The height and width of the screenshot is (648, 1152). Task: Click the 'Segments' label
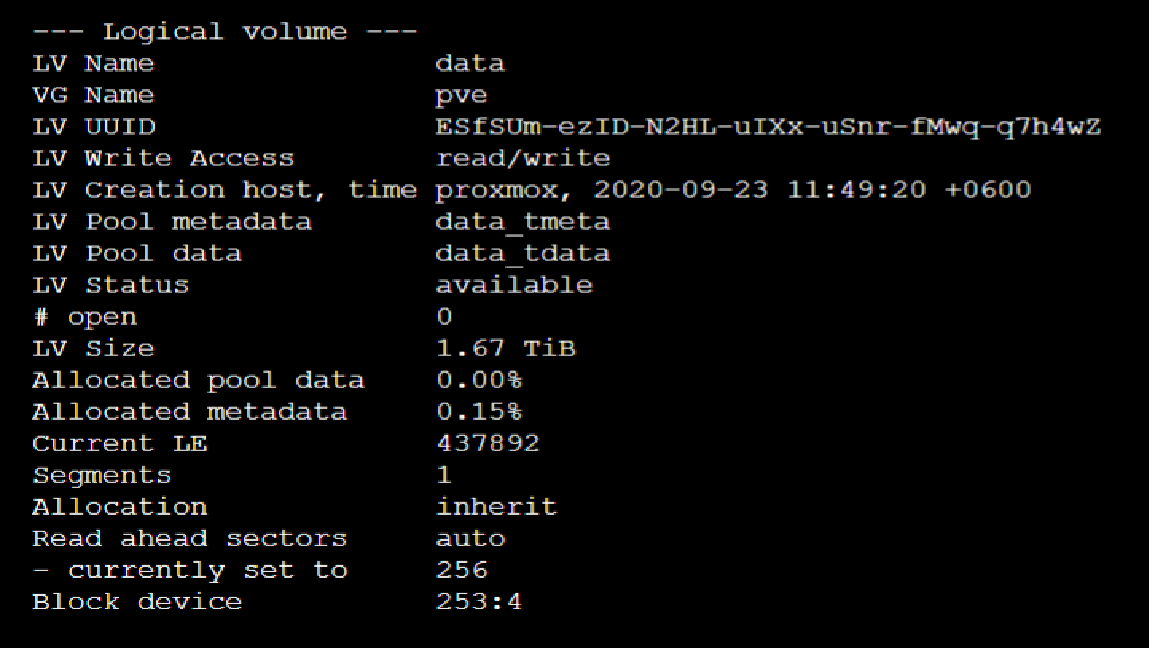[102, 475]
